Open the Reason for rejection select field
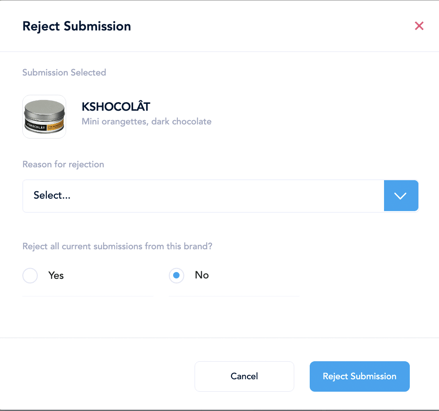 pyautogui.click(x=220, y=196)
